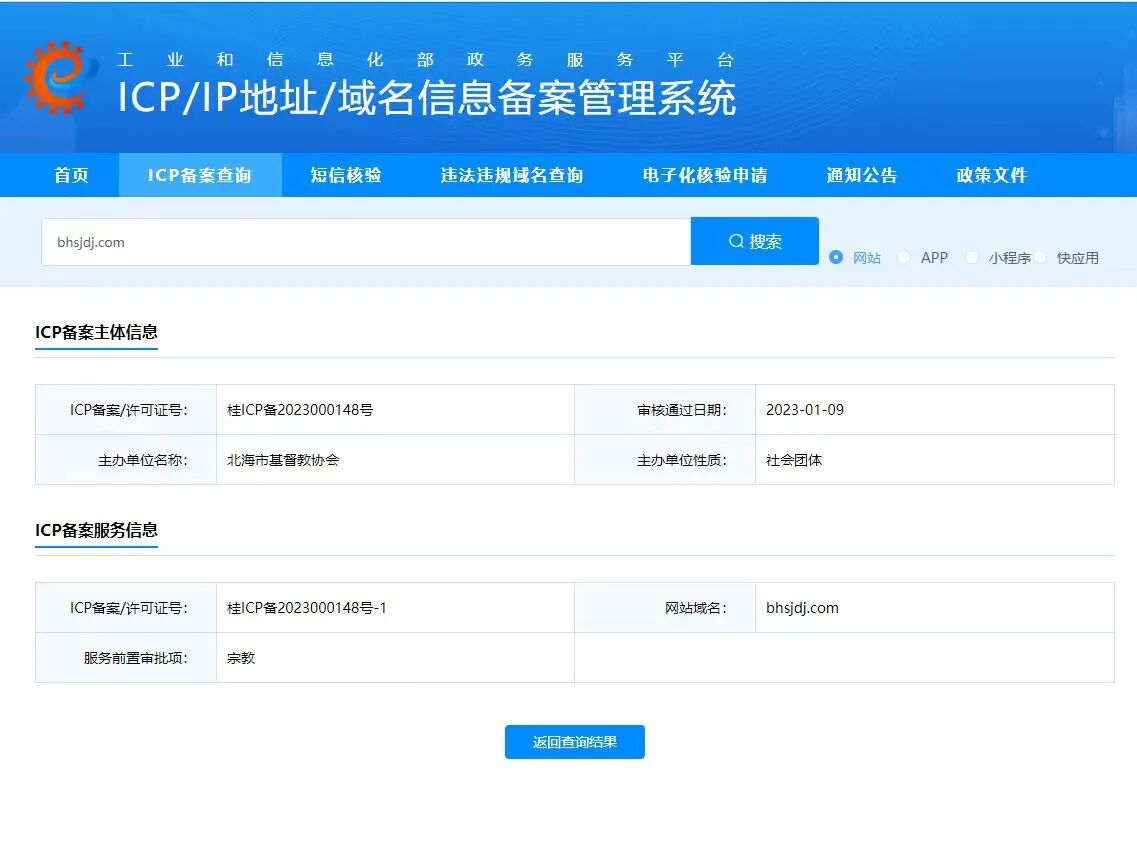The width and height of the screenshot is (1137, 844).
Task: Click the 审核通过日期 label cell
Action: (665, 410)
